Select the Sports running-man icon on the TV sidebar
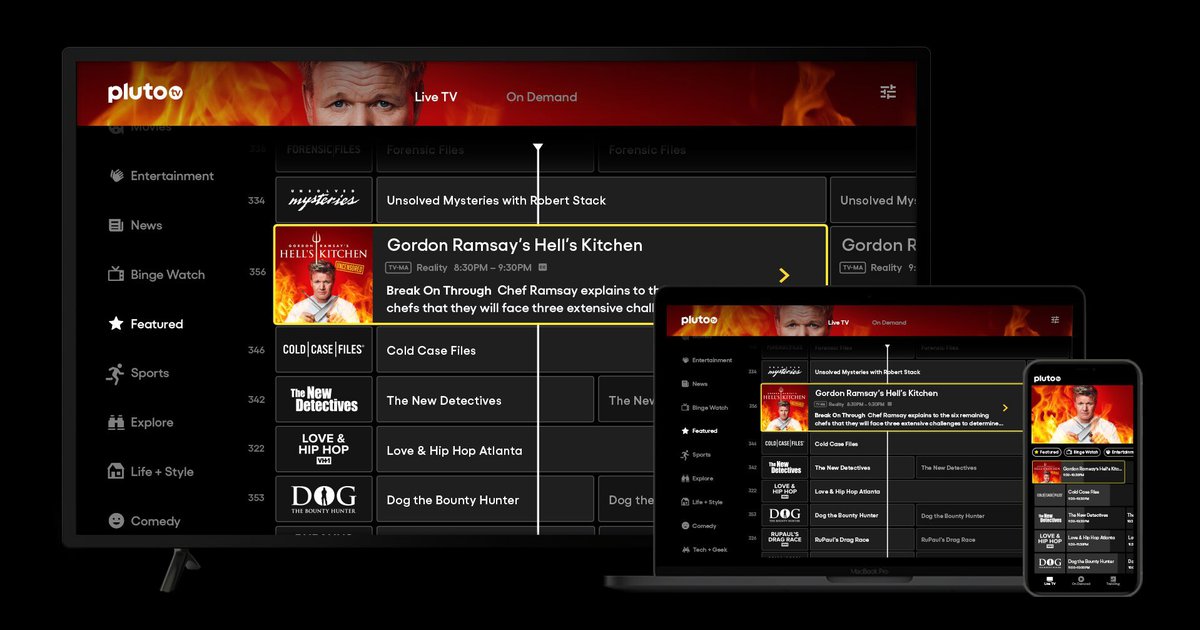 click(115, 373)
